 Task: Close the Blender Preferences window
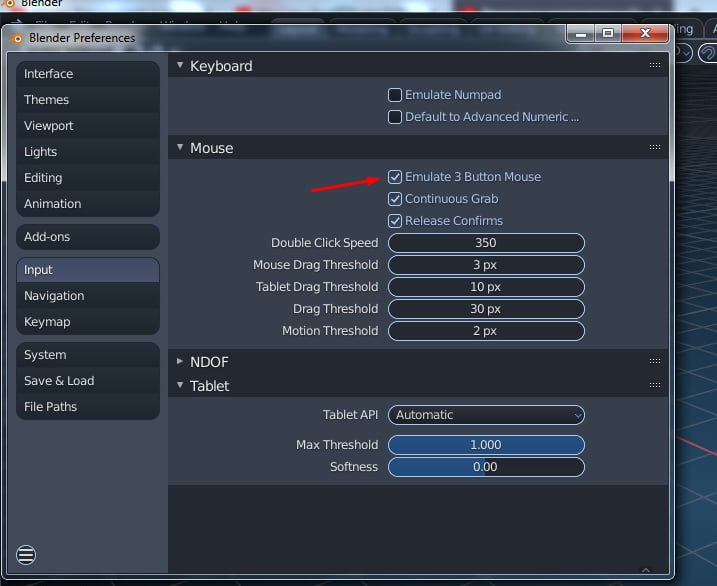point(645,33)
